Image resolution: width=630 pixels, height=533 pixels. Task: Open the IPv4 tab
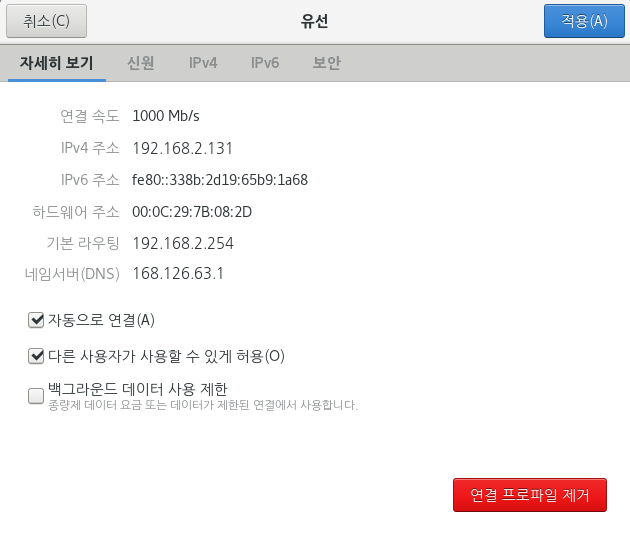(203, 63)
